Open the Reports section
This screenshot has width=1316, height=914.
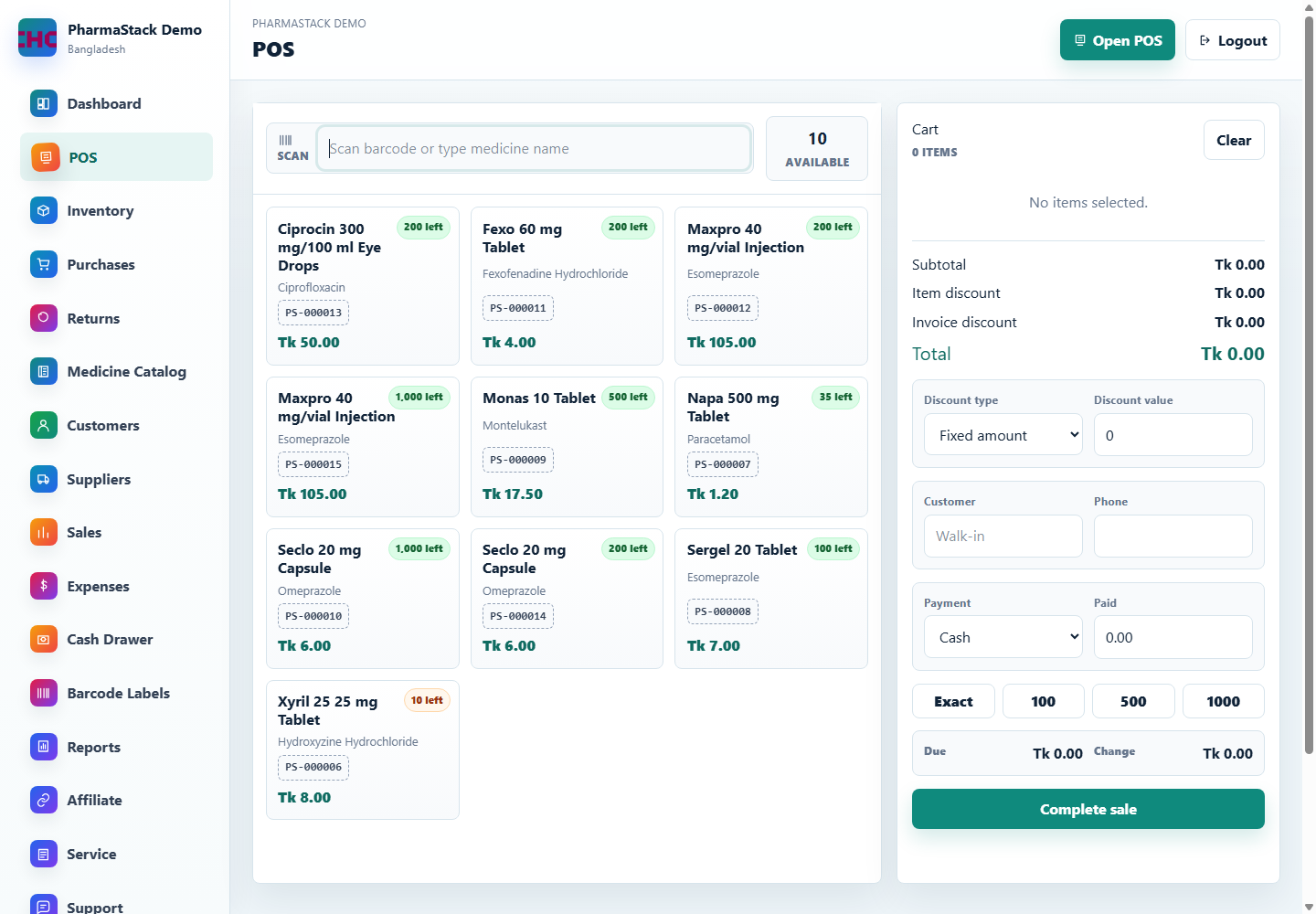[x=116, y=747]
